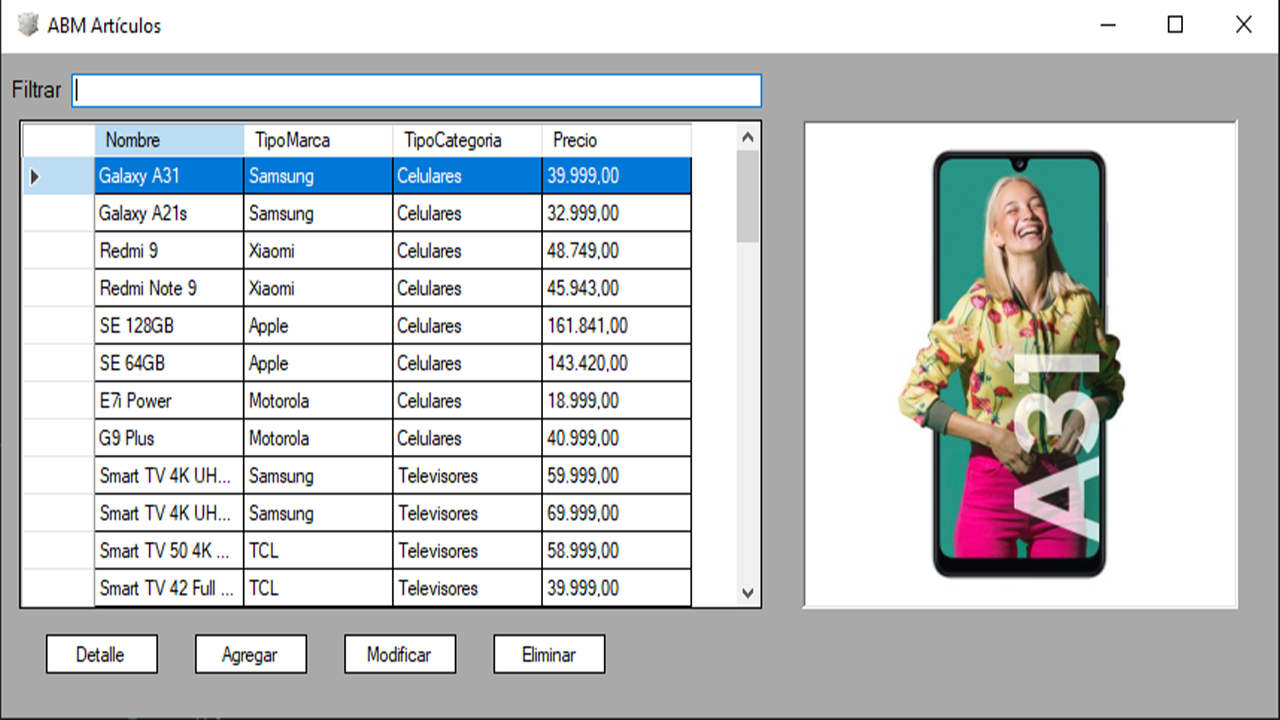
Task: Open the Detalle button
Action: [101, 655]
